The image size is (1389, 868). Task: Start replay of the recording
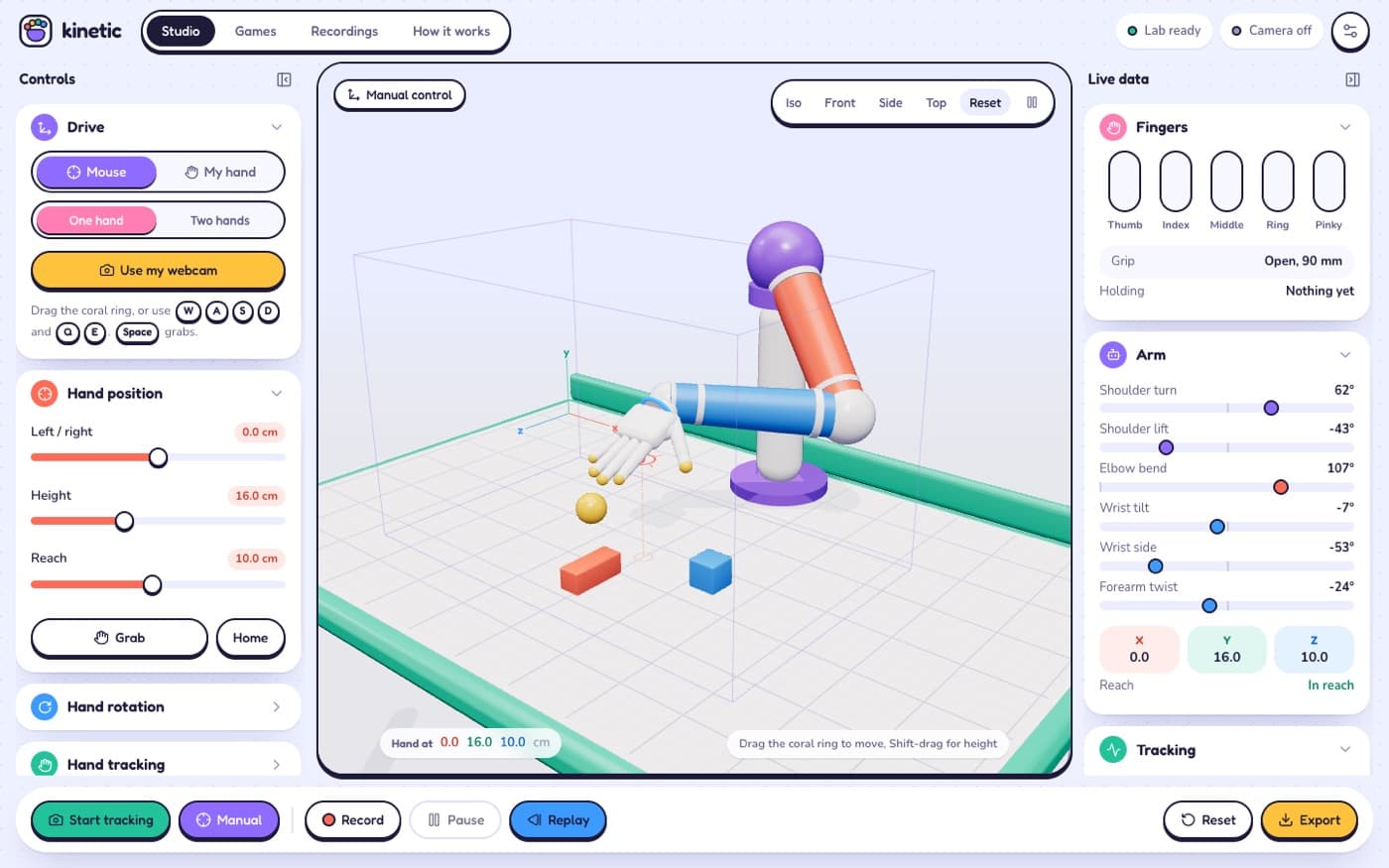pyautogui.click(x=558, y=819)
